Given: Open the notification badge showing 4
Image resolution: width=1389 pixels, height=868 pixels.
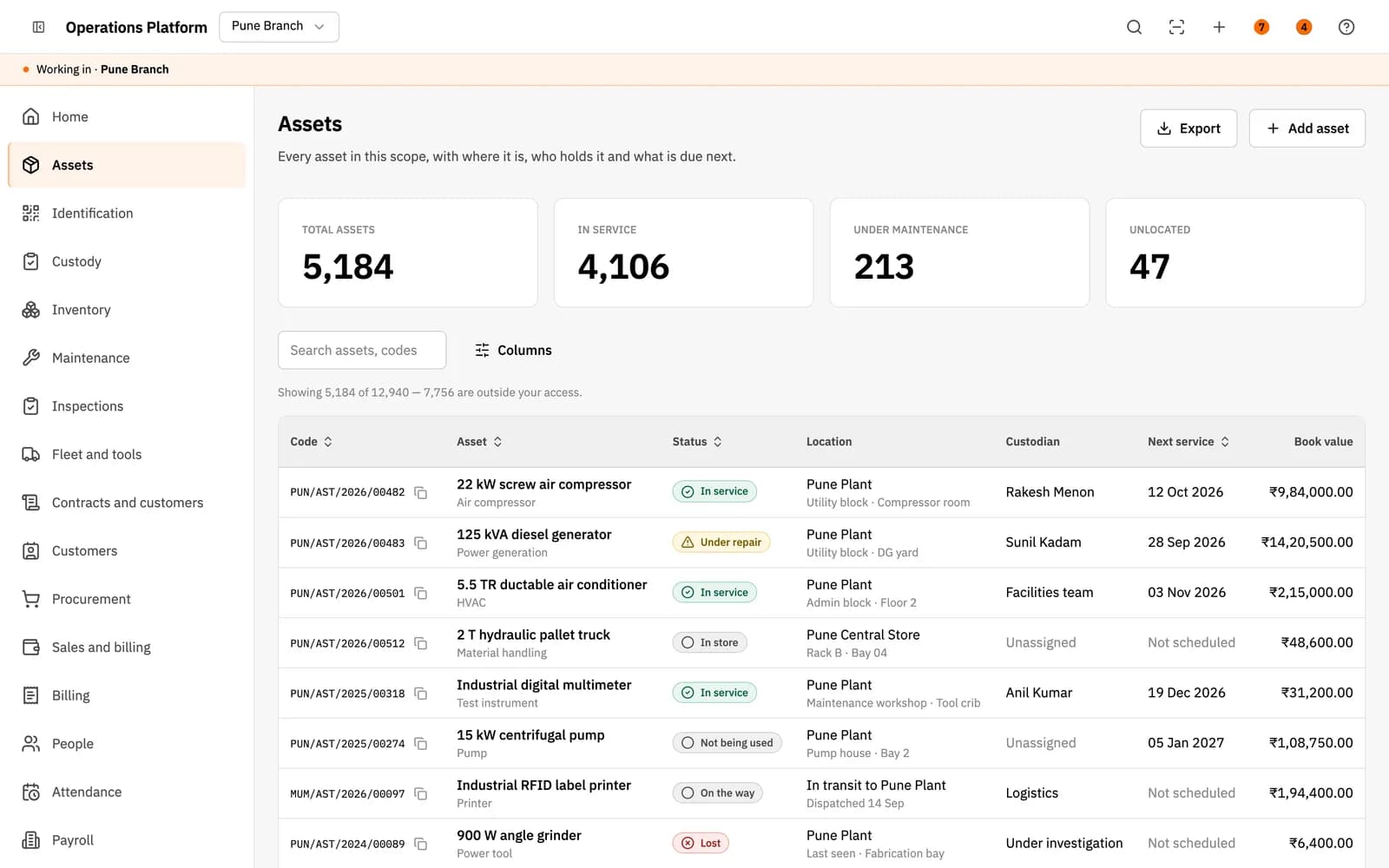Looking at the screenshot, I should (x=1304, y=27).
